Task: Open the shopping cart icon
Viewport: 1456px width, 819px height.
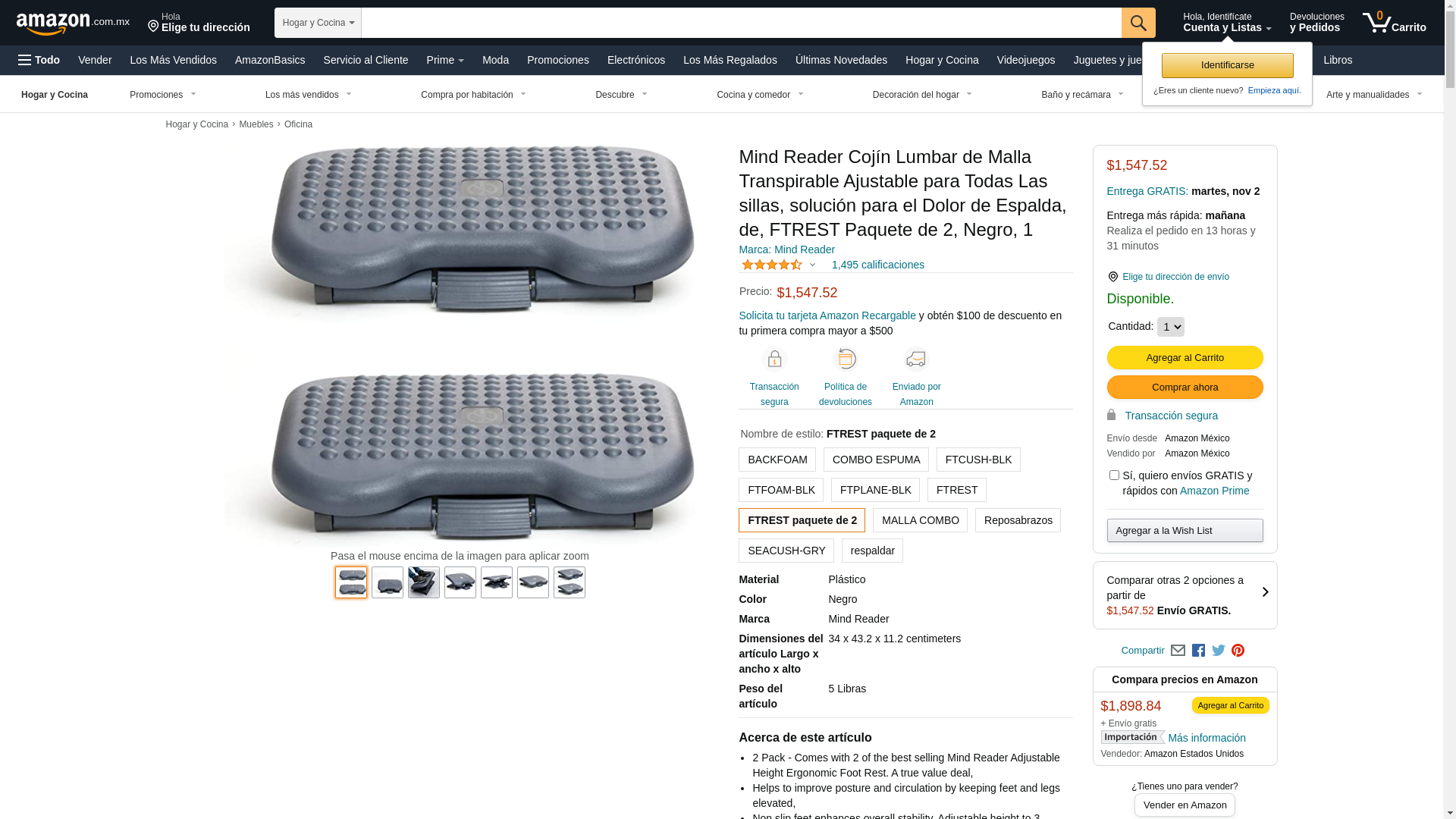Action: click(1393, 23)
